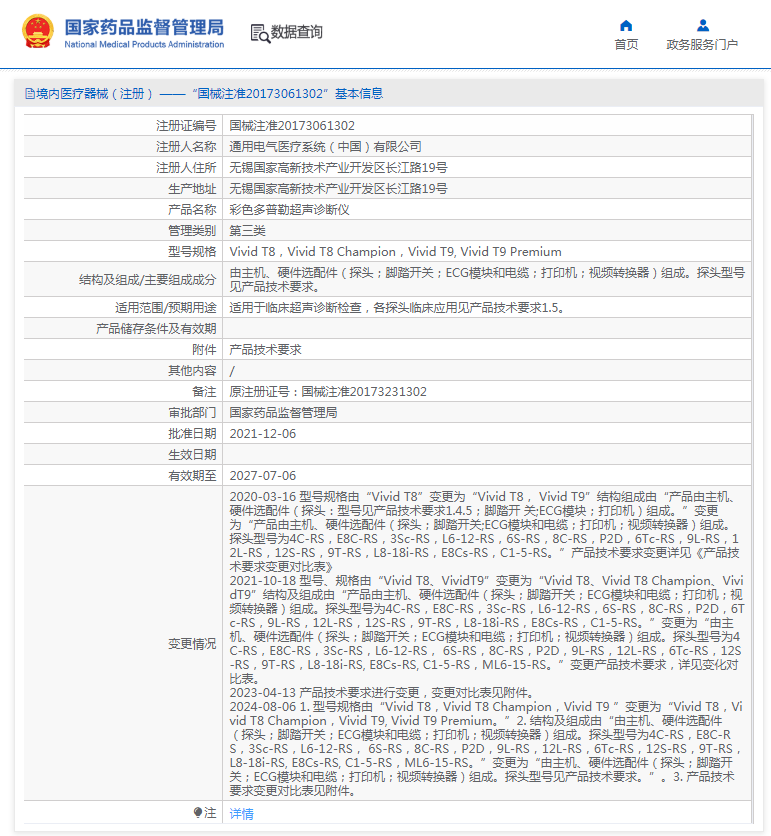Click the 变更情况 row label
The image size is (771, 836).
click(192, 644)
